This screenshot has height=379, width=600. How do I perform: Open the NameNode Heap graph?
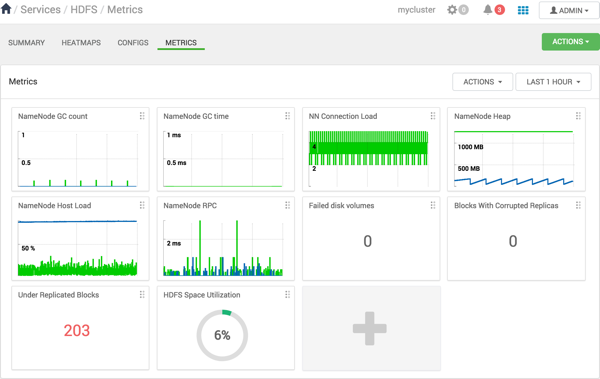click(514, 159)
